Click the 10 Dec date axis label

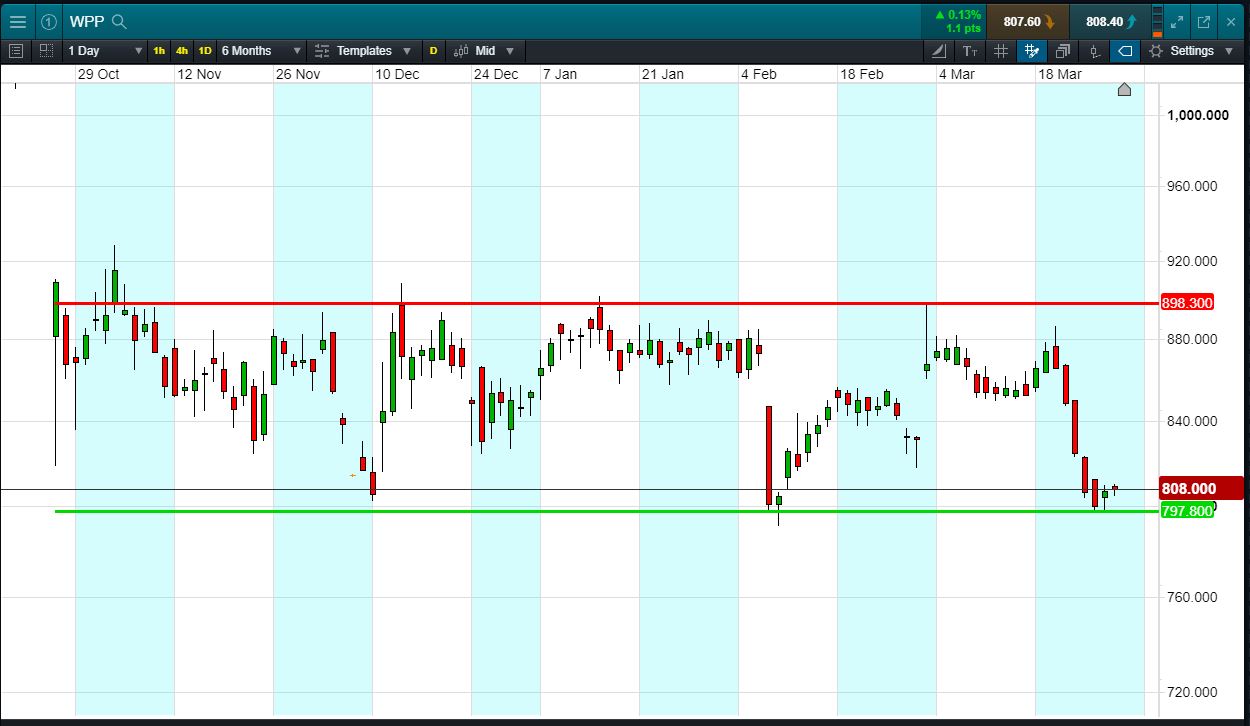[x=397, y=74]
